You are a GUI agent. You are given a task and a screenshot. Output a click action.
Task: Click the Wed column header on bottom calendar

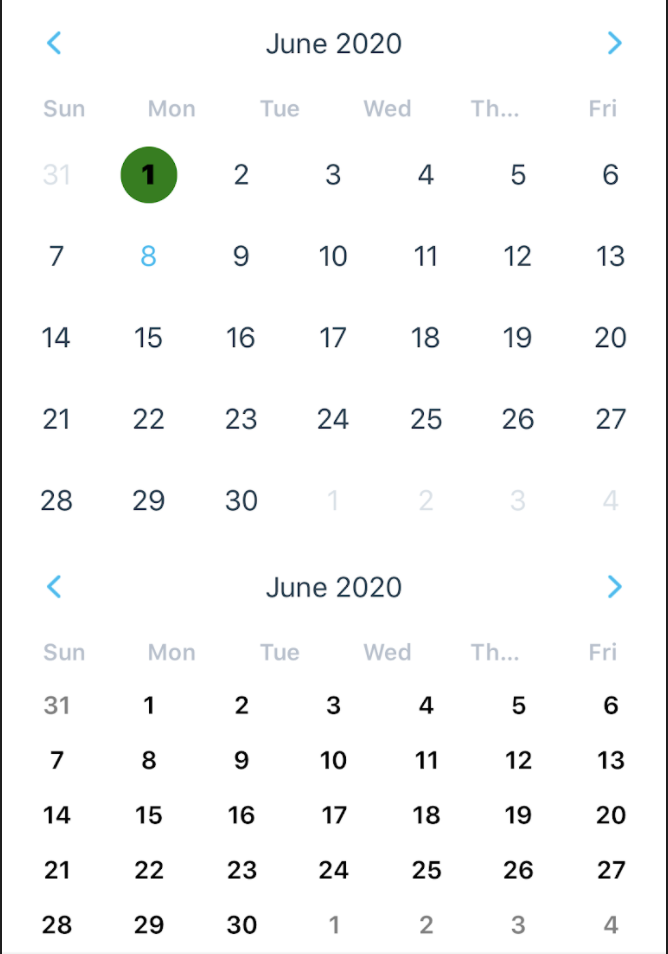387,652
